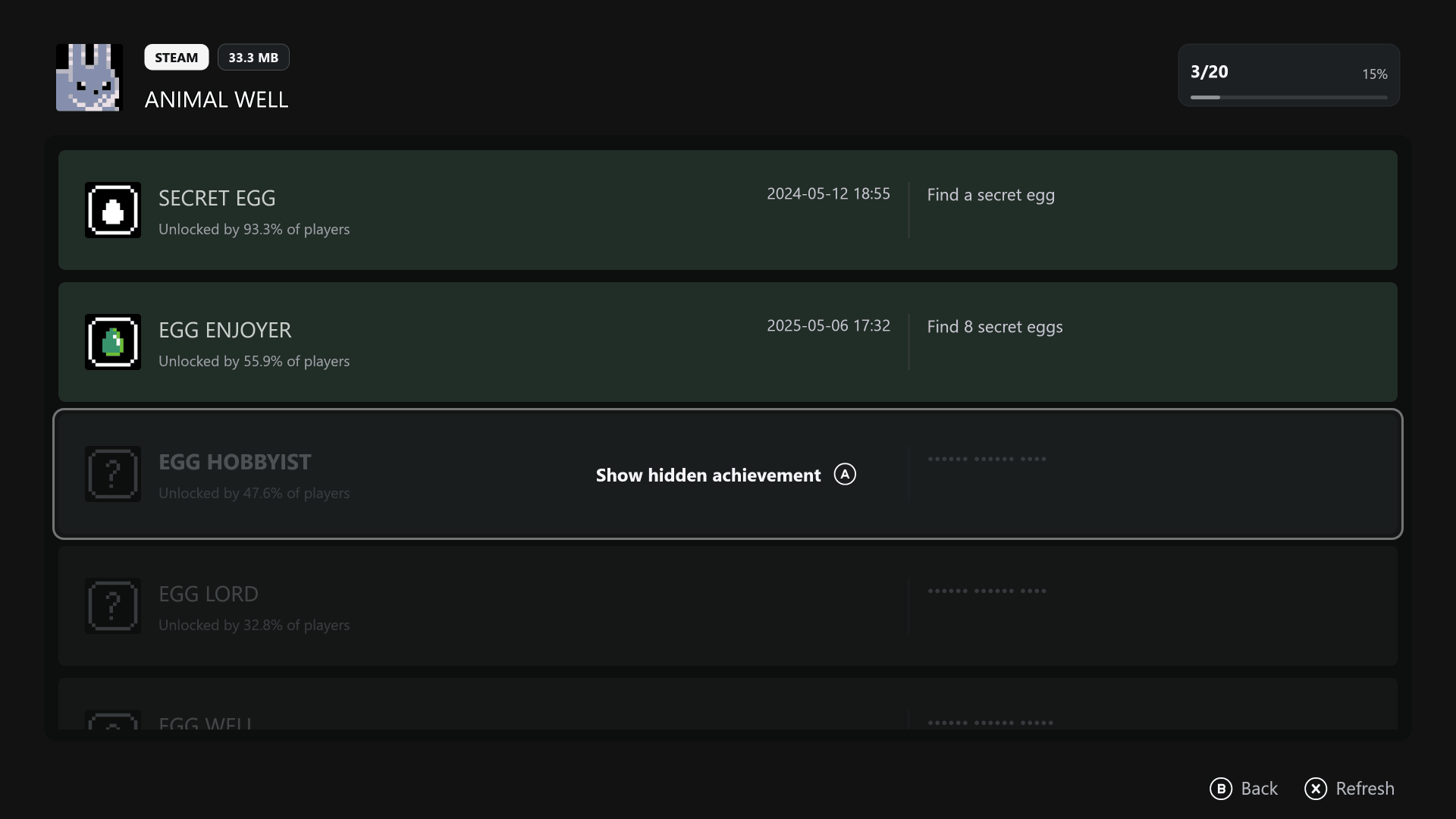Open the ANIMAL WELL title heading
The width and height of the screenshot is (1456, 819).
(x=216, y=99)
